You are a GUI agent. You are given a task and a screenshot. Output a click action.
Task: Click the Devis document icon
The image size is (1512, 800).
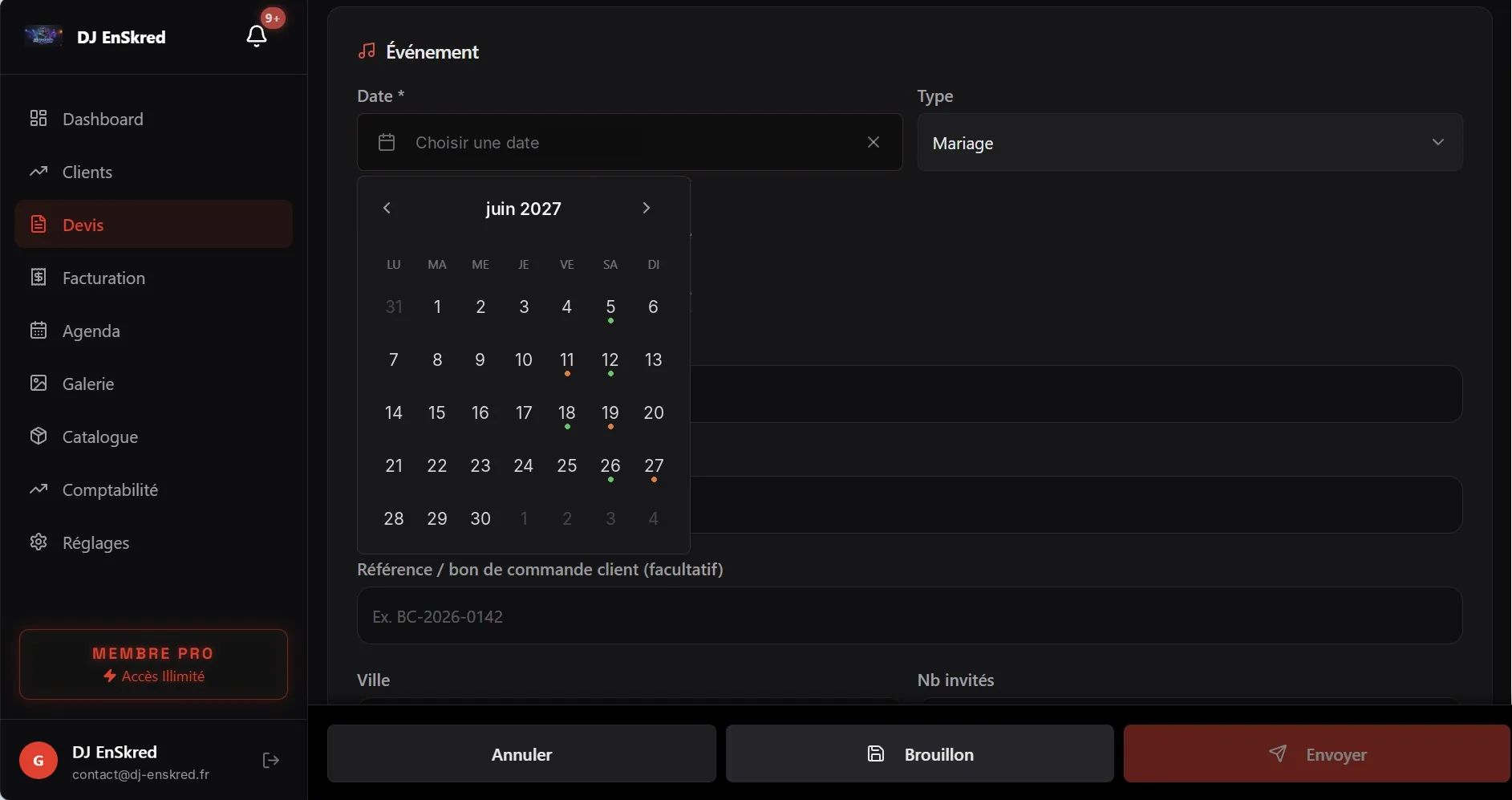[x=39, y=224]
